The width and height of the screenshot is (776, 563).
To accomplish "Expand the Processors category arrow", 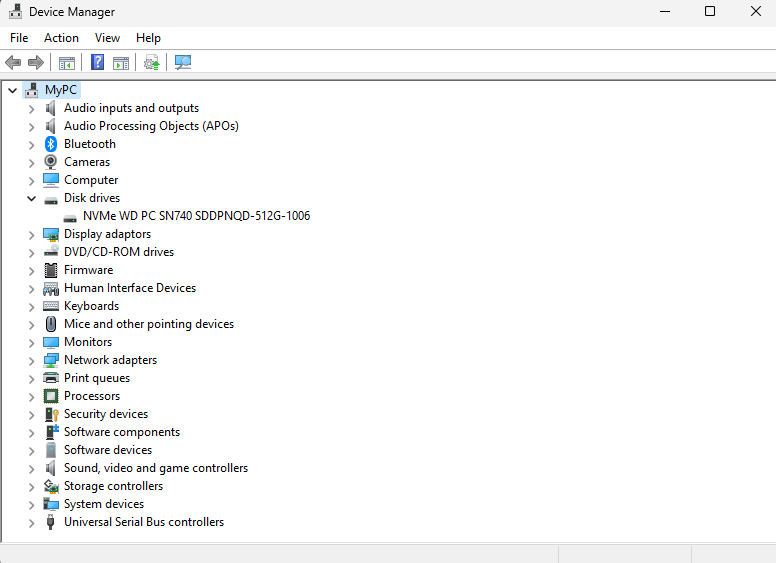I will (31, 396).
